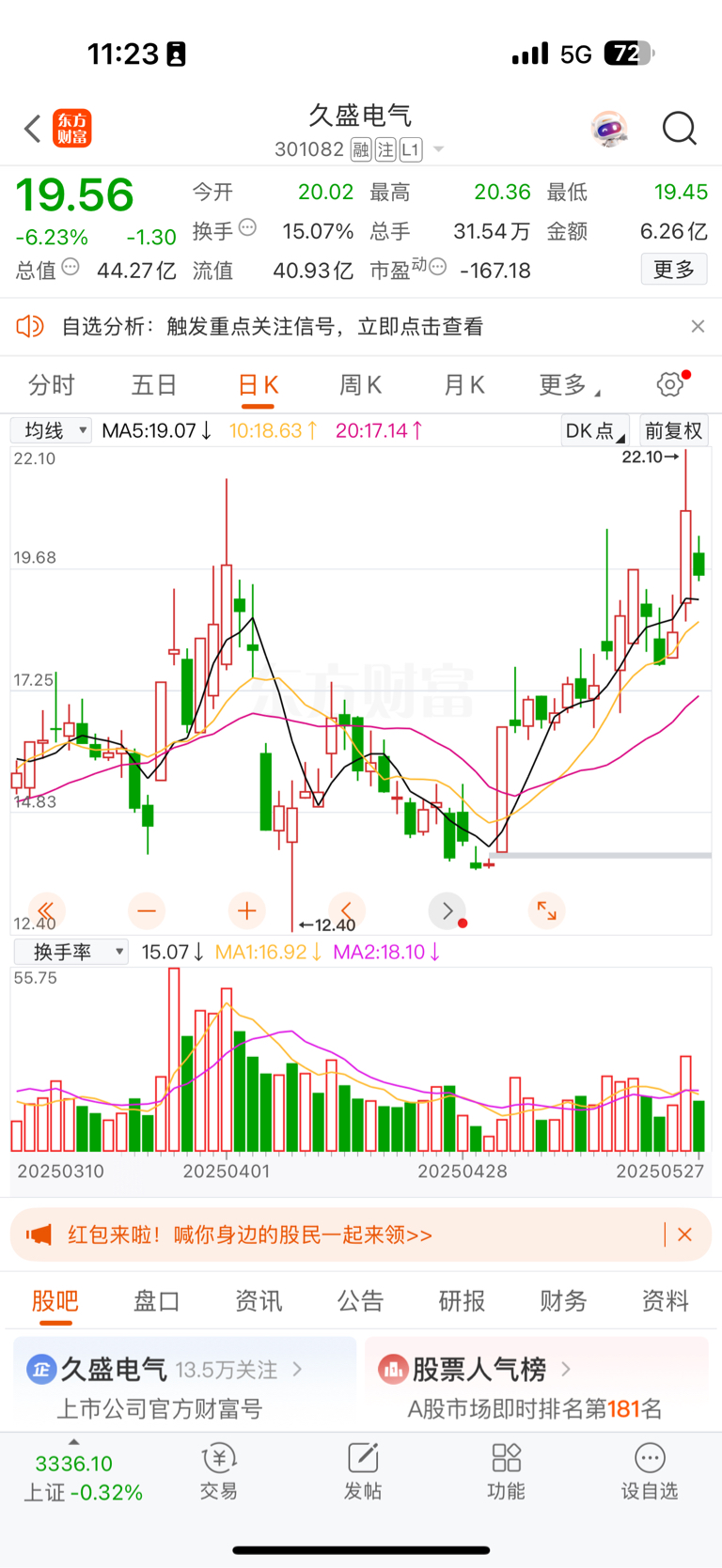This screenshot has height=1568, width=722.
Task: Open 久盛电气 official 财富号 card
Action: pos(185,1384)
